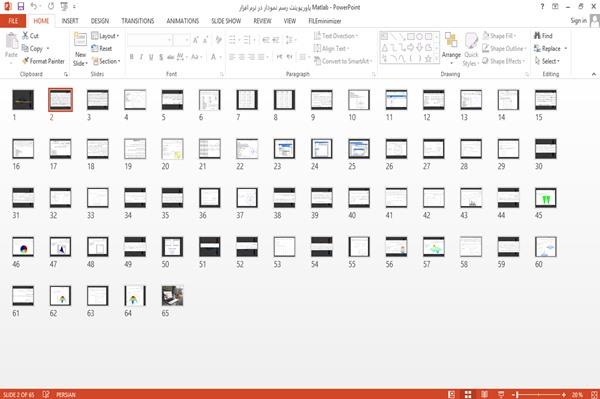Switch to the TRANSITIONS tab

[138, 21]
